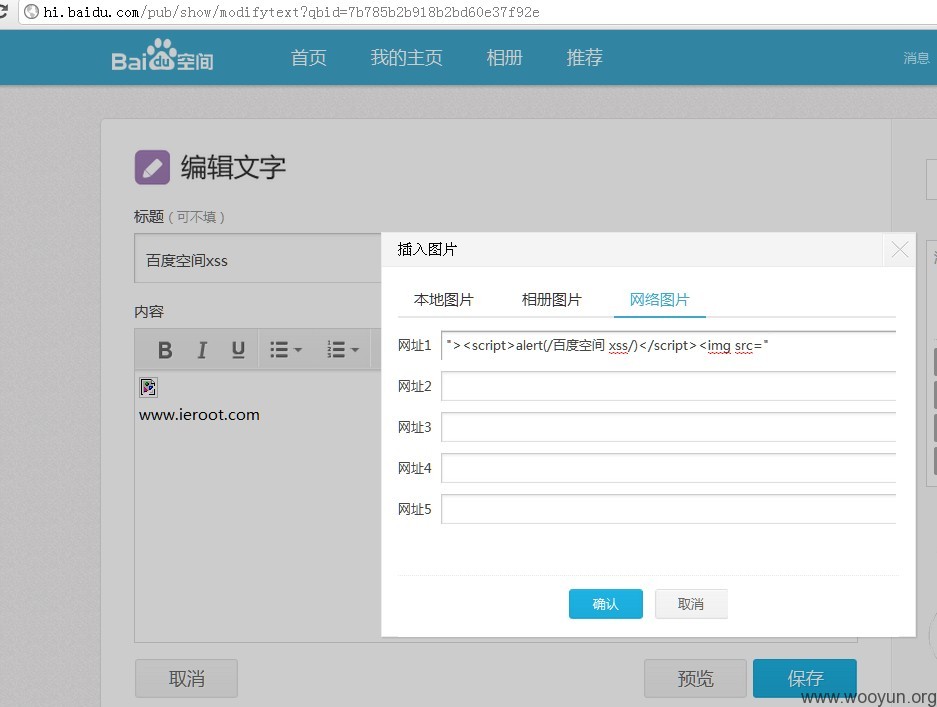Click the browser address bar URL
The width and height of the screenshot is (937, 707).
point(291,12)
